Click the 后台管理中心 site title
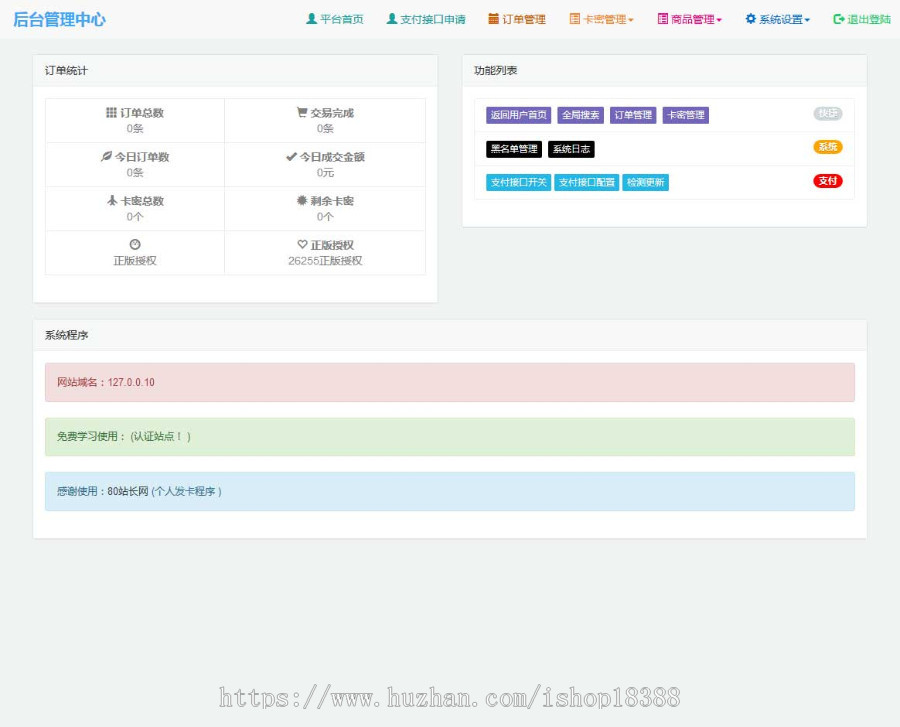900x727 pixels. point(59,20)
